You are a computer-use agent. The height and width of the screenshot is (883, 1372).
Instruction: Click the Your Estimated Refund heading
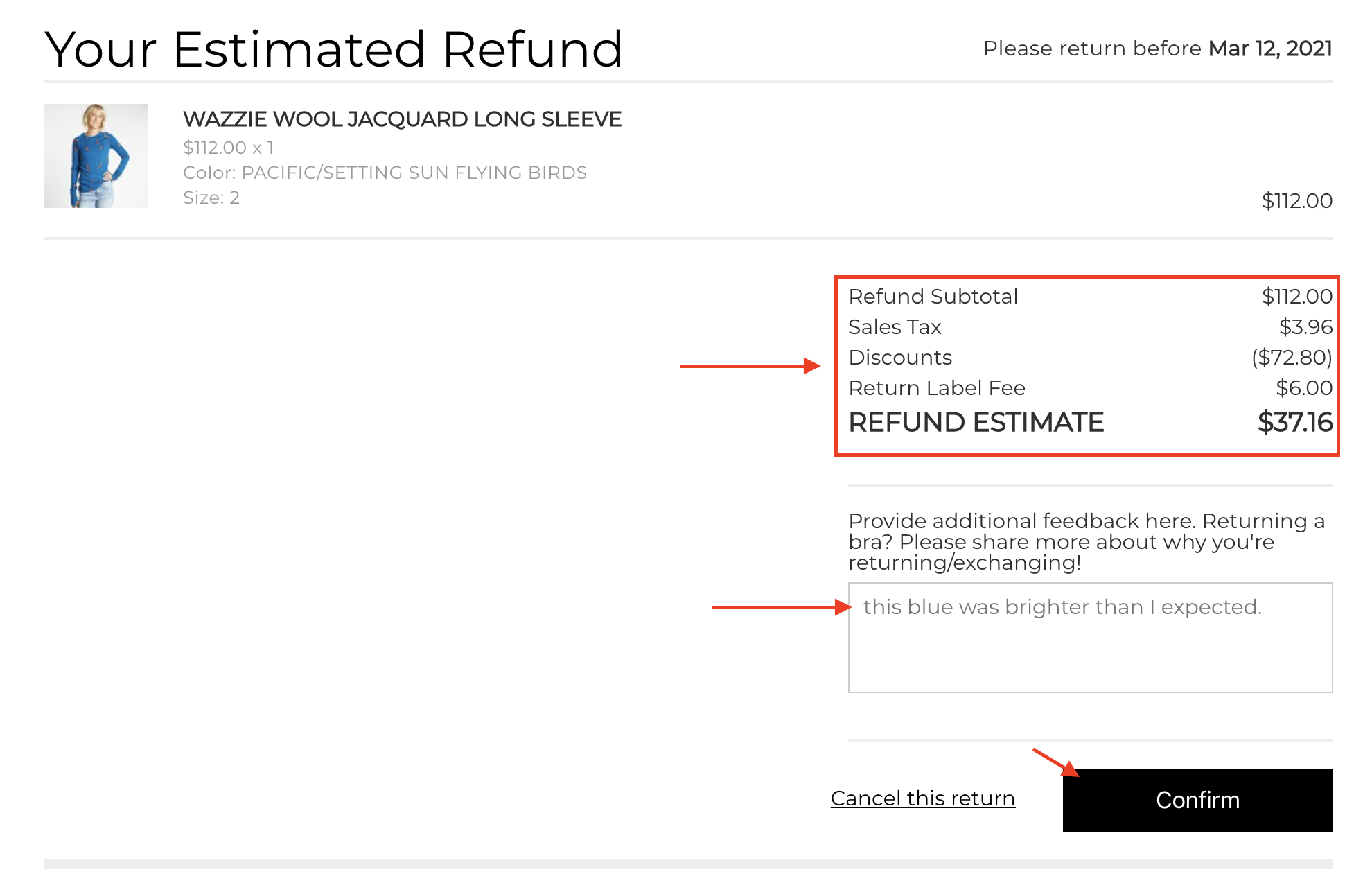coord(333,49)
